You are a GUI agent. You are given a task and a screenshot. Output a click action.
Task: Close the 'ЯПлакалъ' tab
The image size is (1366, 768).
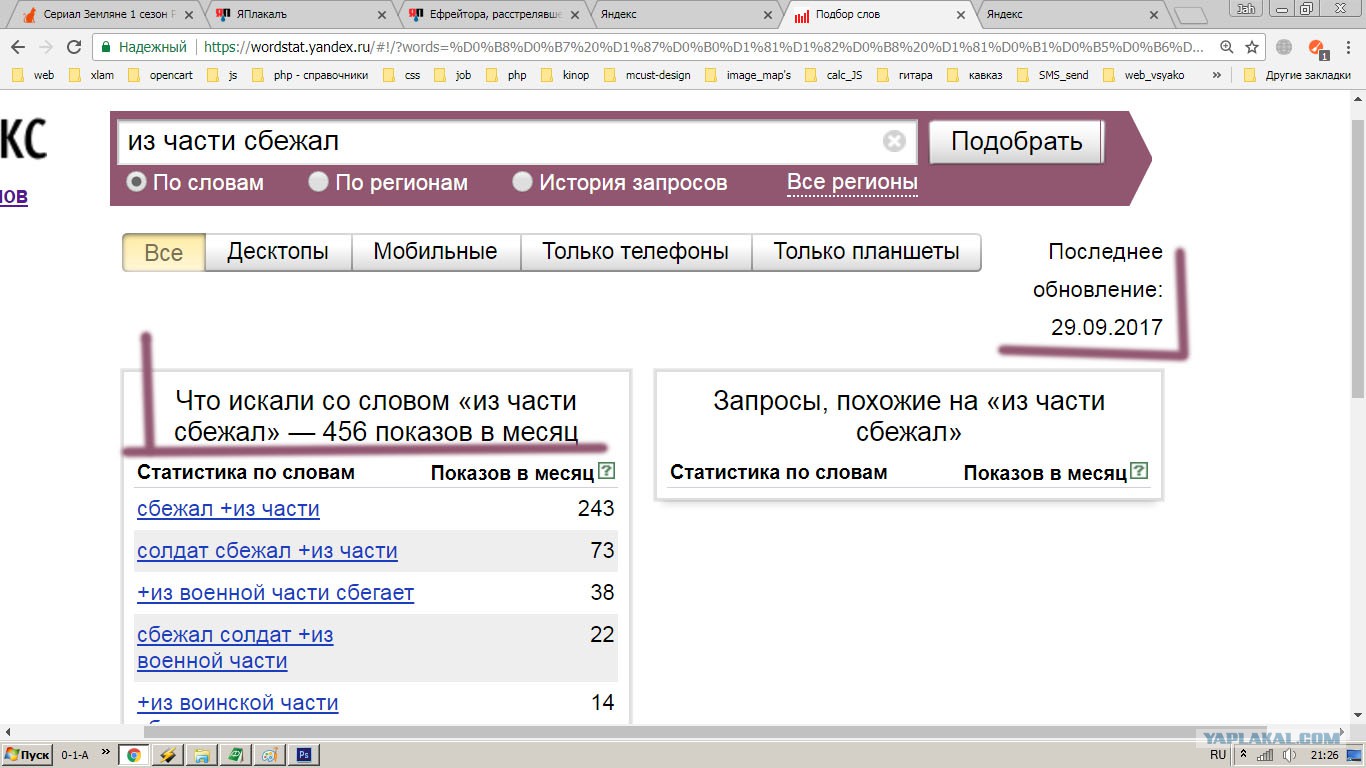(x=384, y=15)
